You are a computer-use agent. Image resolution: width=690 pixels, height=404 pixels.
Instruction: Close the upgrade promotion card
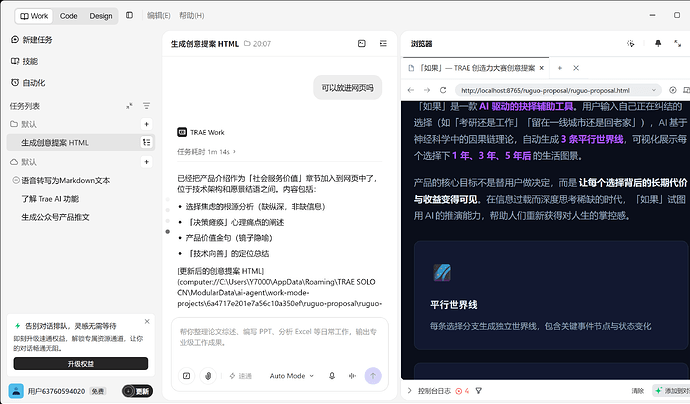tap(147, 322)
